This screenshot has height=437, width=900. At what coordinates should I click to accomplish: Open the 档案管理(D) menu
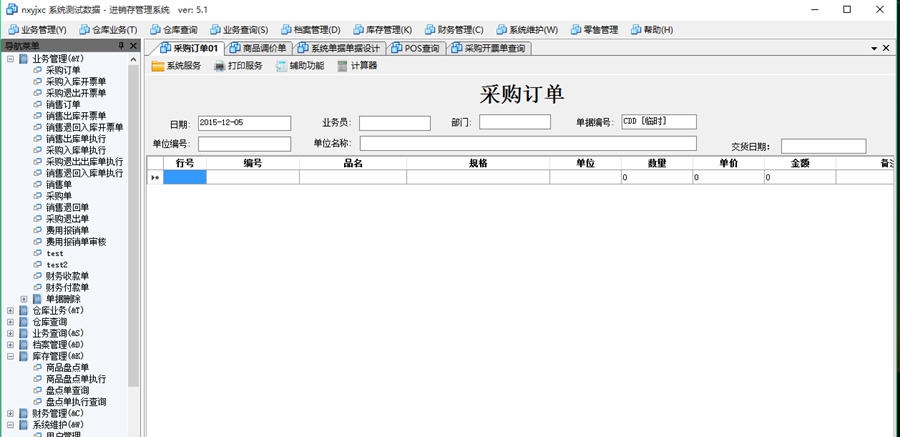click(311, 30)
